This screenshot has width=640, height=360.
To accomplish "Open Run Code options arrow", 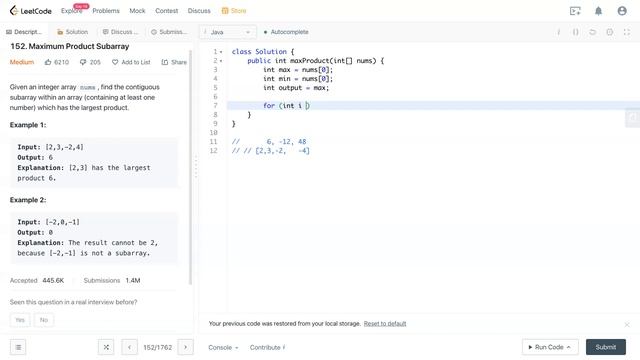I will (569, 347).
